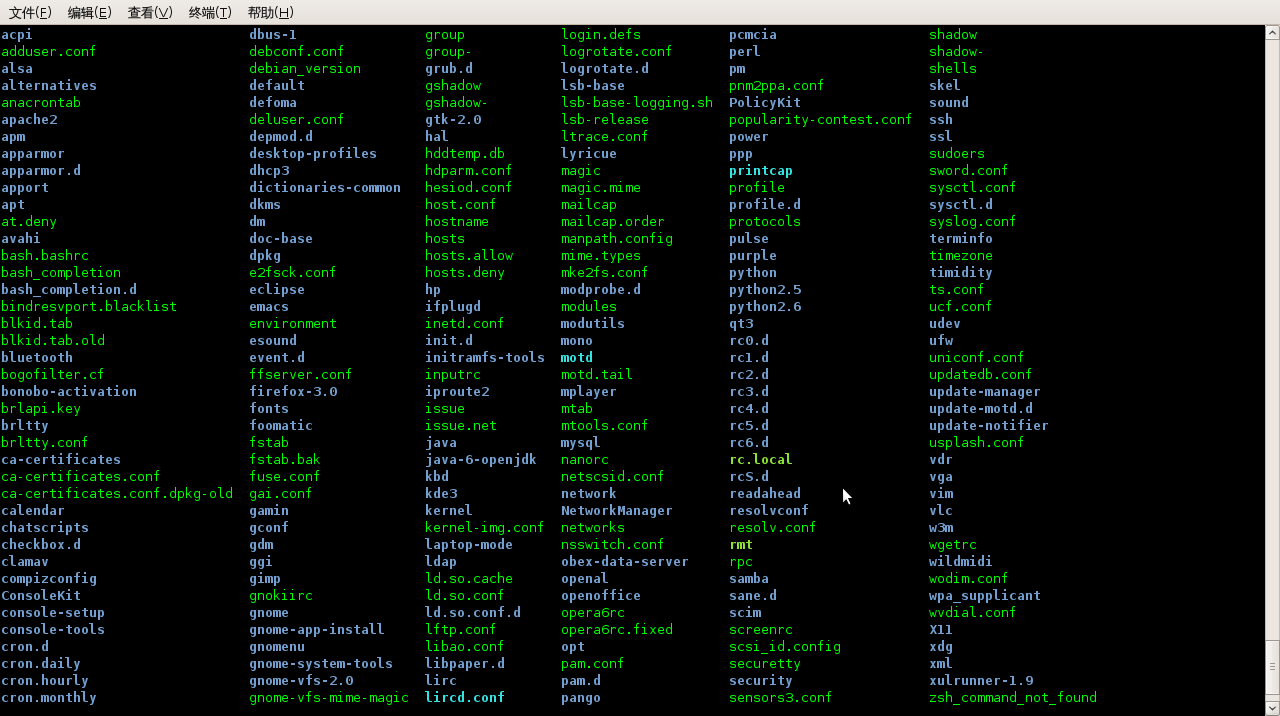Screen dimensions: 1280x716
Task: Click bindresvport.blacklist text
Action: [89, 306]
